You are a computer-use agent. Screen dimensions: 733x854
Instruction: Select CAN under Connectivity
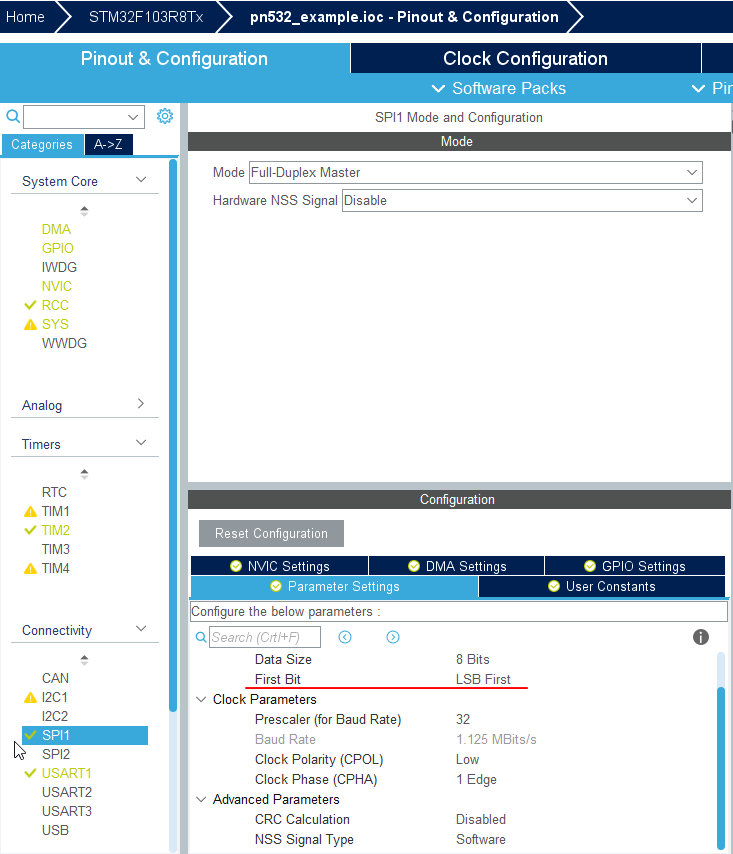point(56,679)
